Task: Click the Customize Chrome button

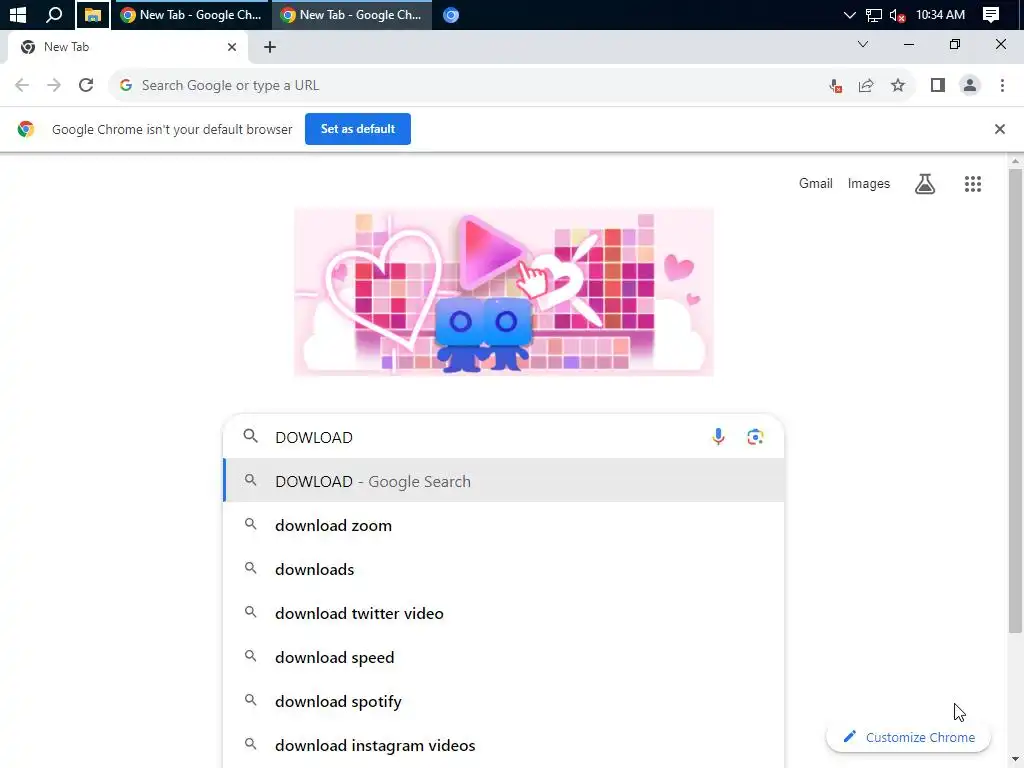Action: pyautogui.click(x=908, y=737)
